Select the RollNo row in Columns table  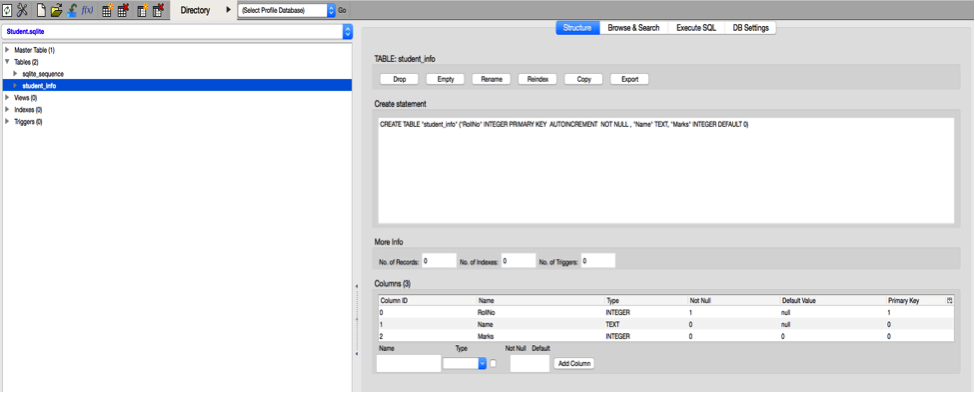tap(666, 312)
